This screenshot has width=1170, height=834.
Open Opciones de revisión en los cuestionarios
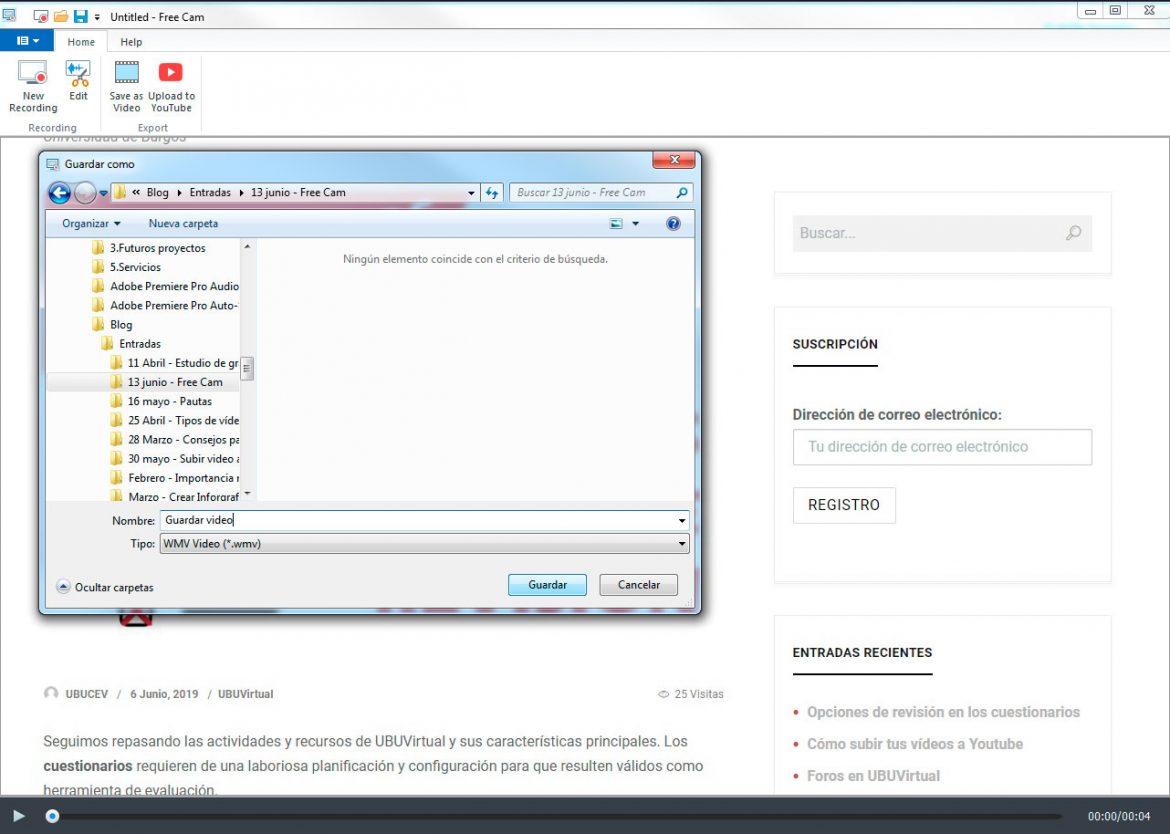click(x=943, y=712)
